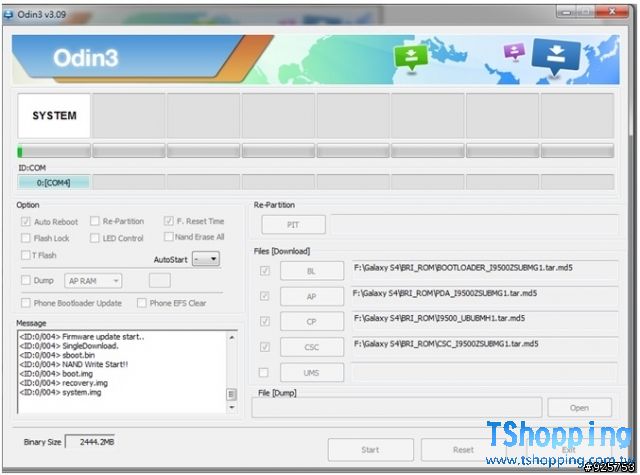Viewport: 640px width, 475px height.
Task: Click the Binary Size value field
Action: (x=90, y=442)
